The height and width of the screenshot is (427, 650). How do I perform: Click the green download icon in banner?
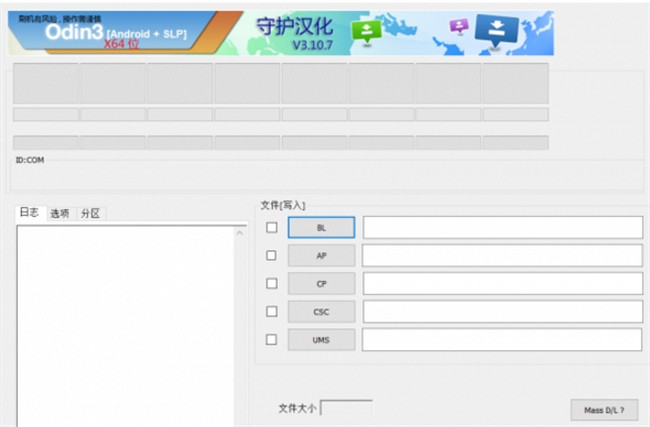click(x=366, y=32)
